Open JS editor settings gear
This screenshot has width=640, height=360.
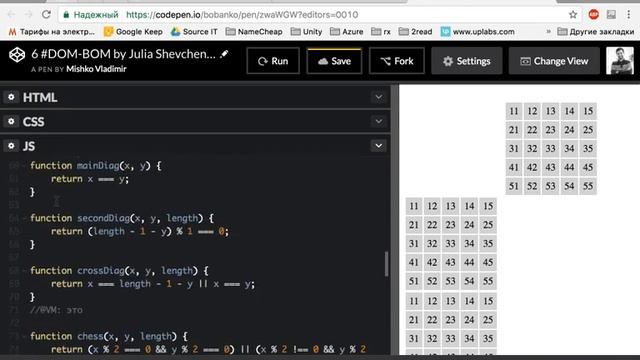pyautogui.click(x=11, y=146)
